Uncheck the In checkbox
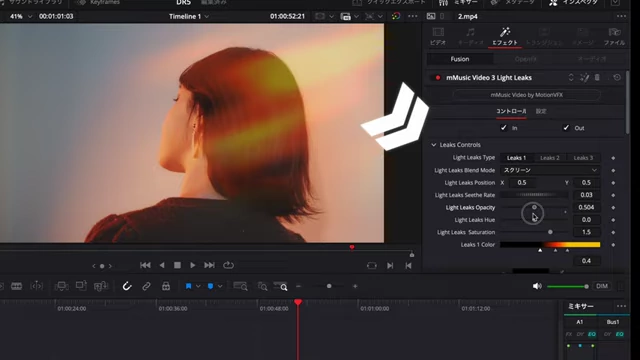640x360 pixels. coord(504,128)
